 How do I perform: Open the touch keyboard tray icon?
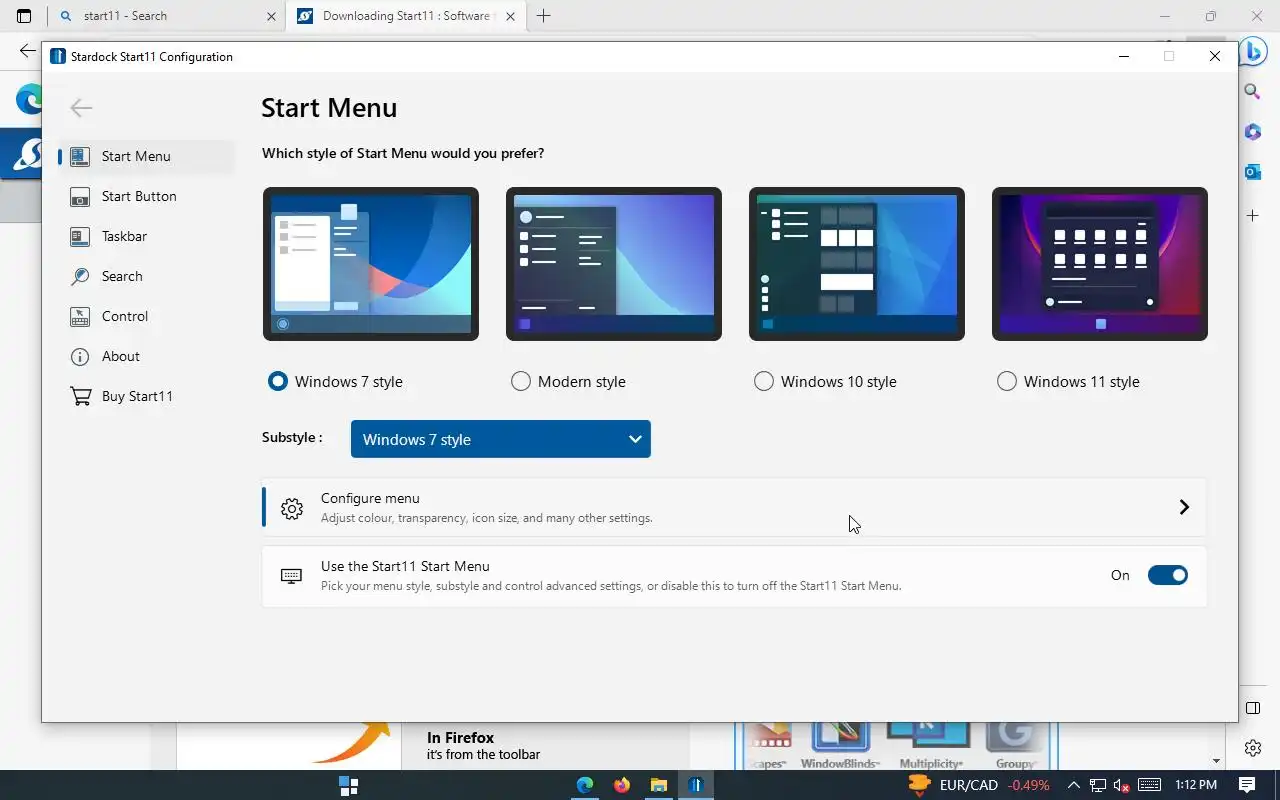tap(1149, 785)
